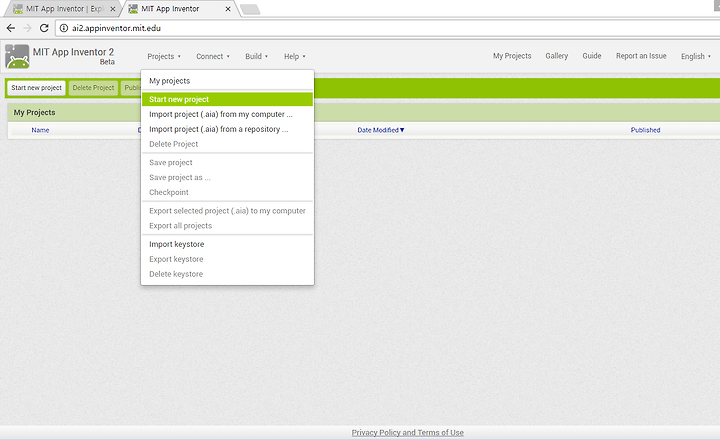
Task: Select Export keystore menu entry
Action: [227, 259]
